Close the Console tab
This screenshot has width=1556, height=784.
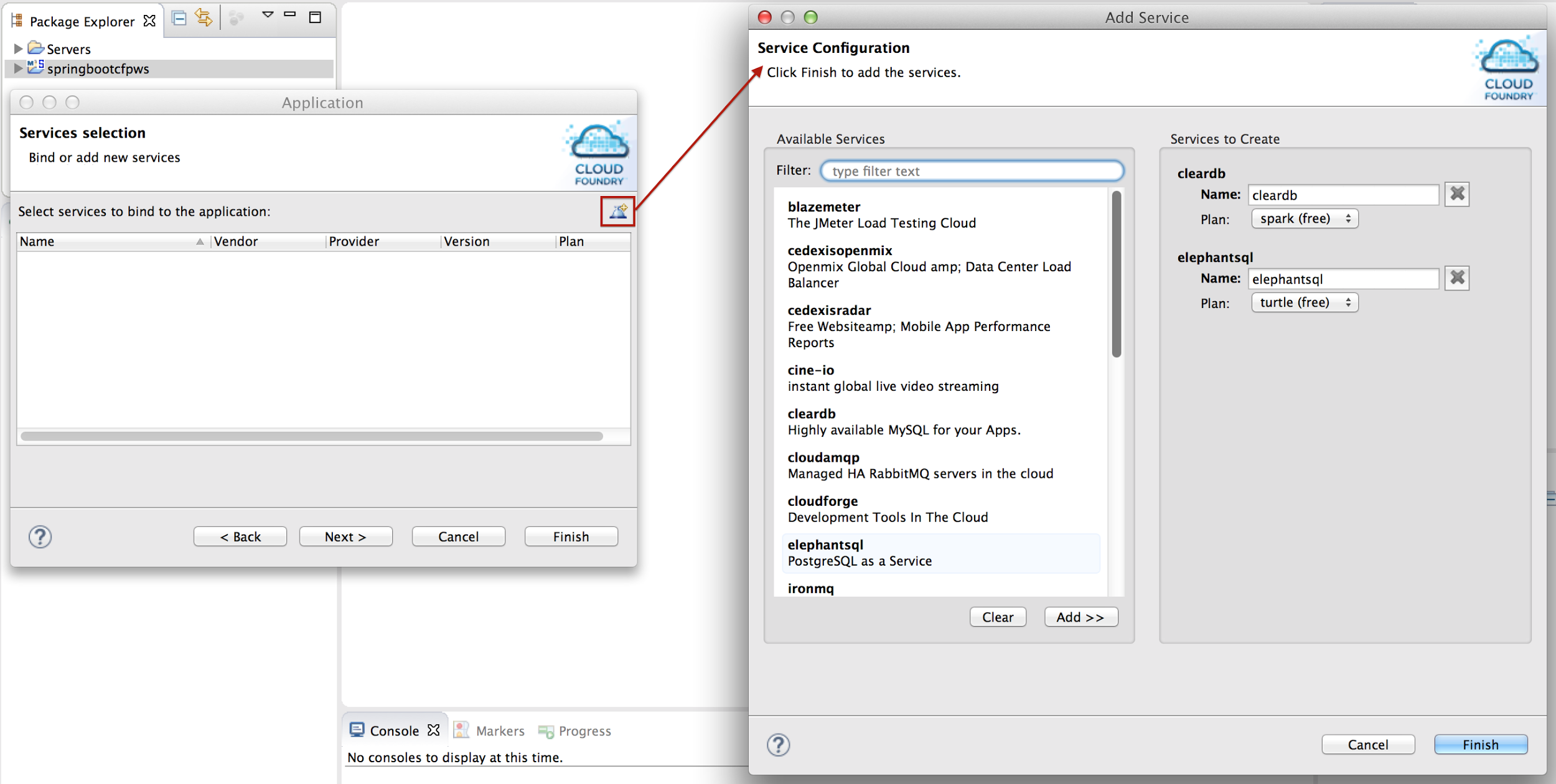[434, 730]
